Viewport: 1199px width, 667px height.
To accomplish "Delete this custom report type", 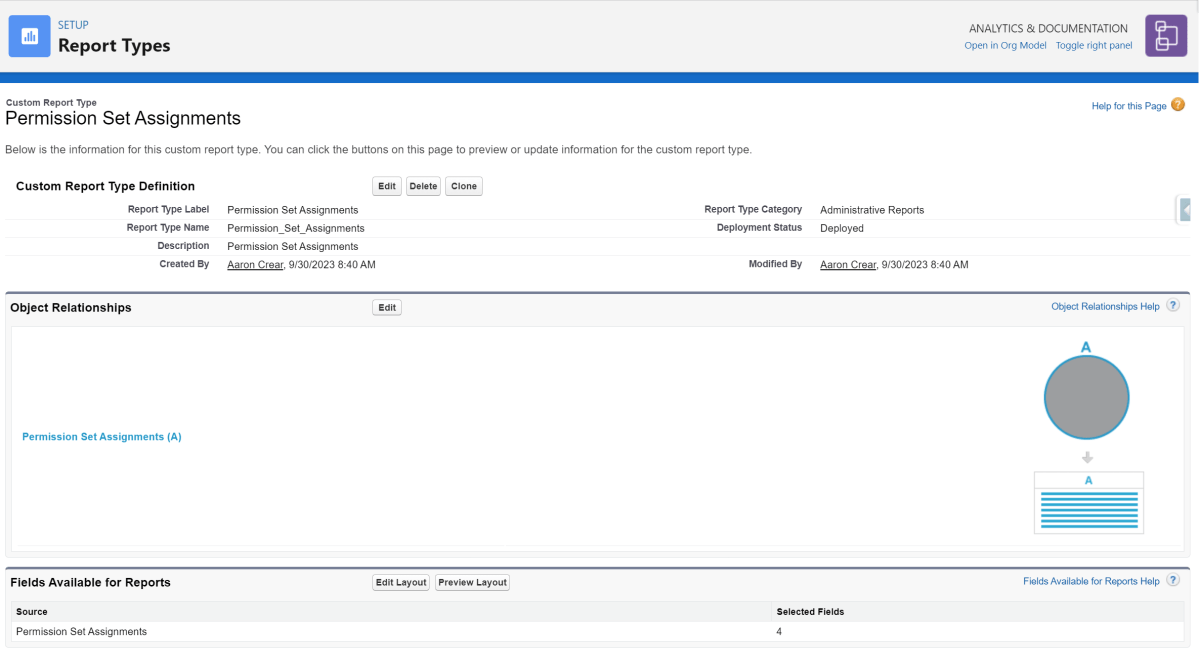I will [423, 185].
